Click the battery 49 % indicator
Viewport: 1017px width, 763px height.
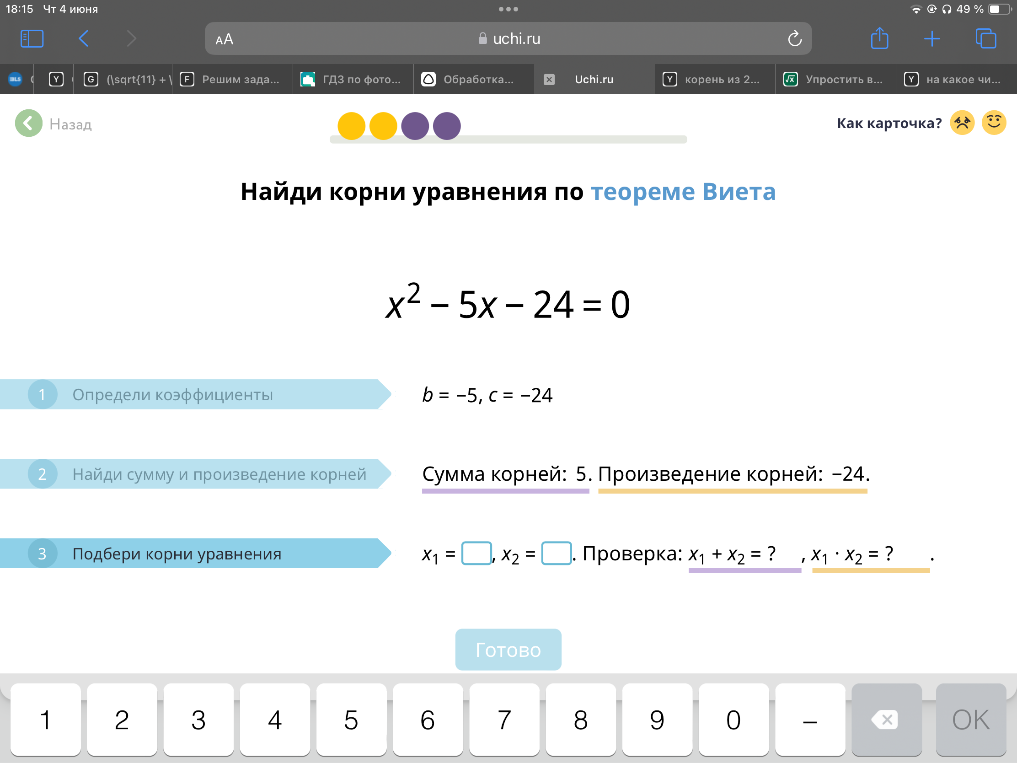click(x=984, y=9)
